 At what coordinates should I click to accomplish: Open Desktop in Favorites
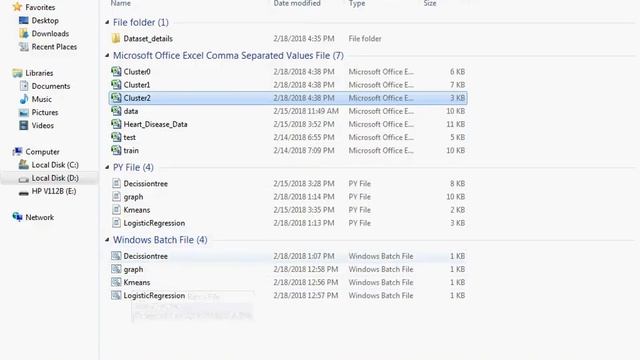coord(45,20)
